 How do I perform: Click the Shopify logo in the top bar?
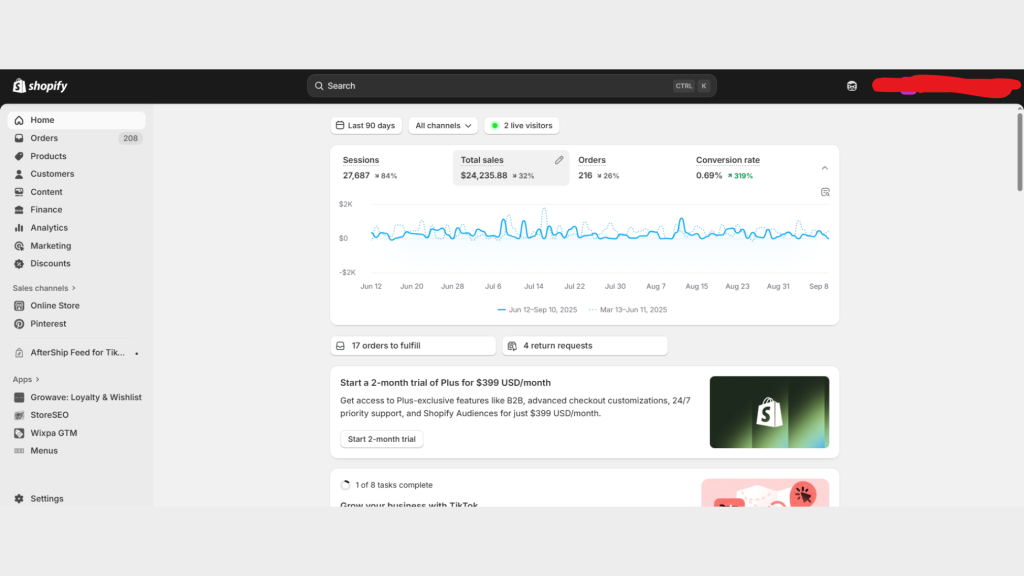tap(40, 86)
